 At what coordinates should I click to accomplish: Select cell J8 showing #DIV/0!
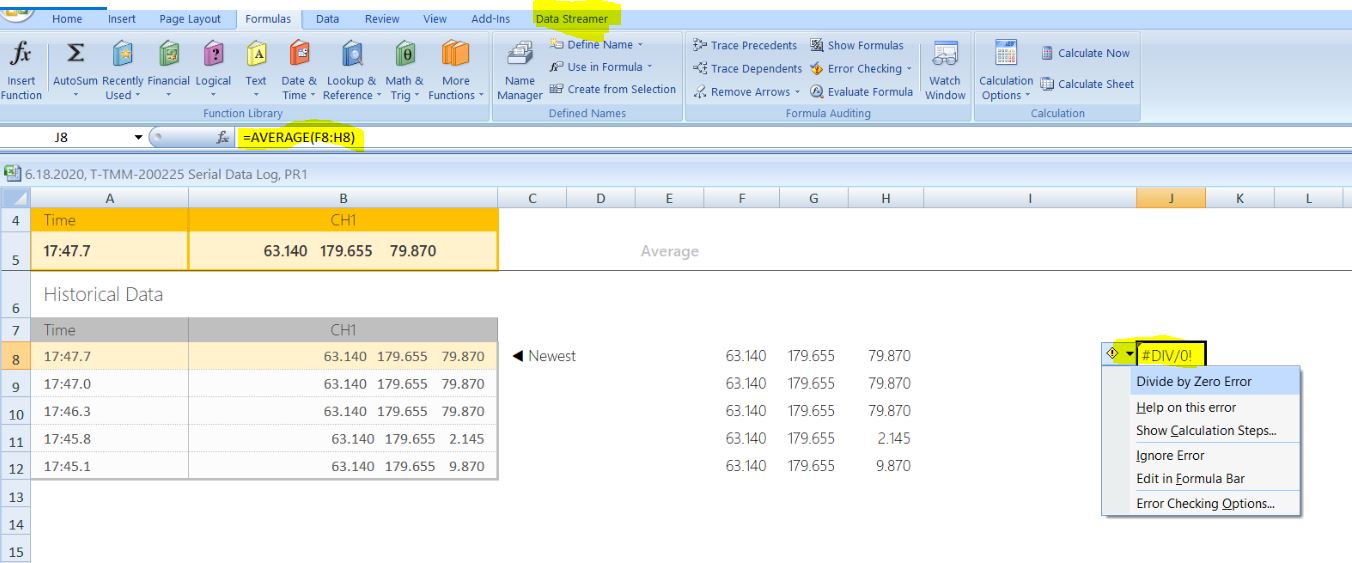pos(1171,354)
